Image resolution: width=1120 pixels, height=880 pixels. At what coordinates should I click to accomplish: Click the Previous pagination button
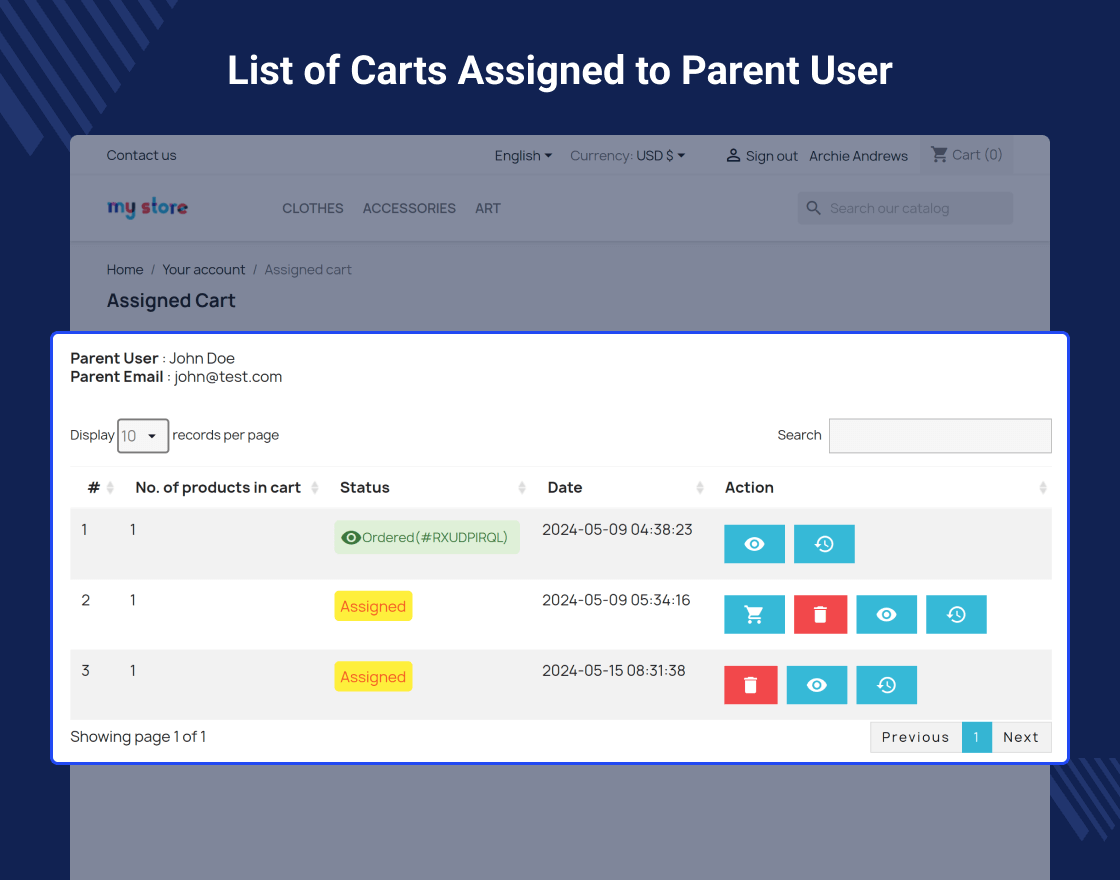[916, 737]
